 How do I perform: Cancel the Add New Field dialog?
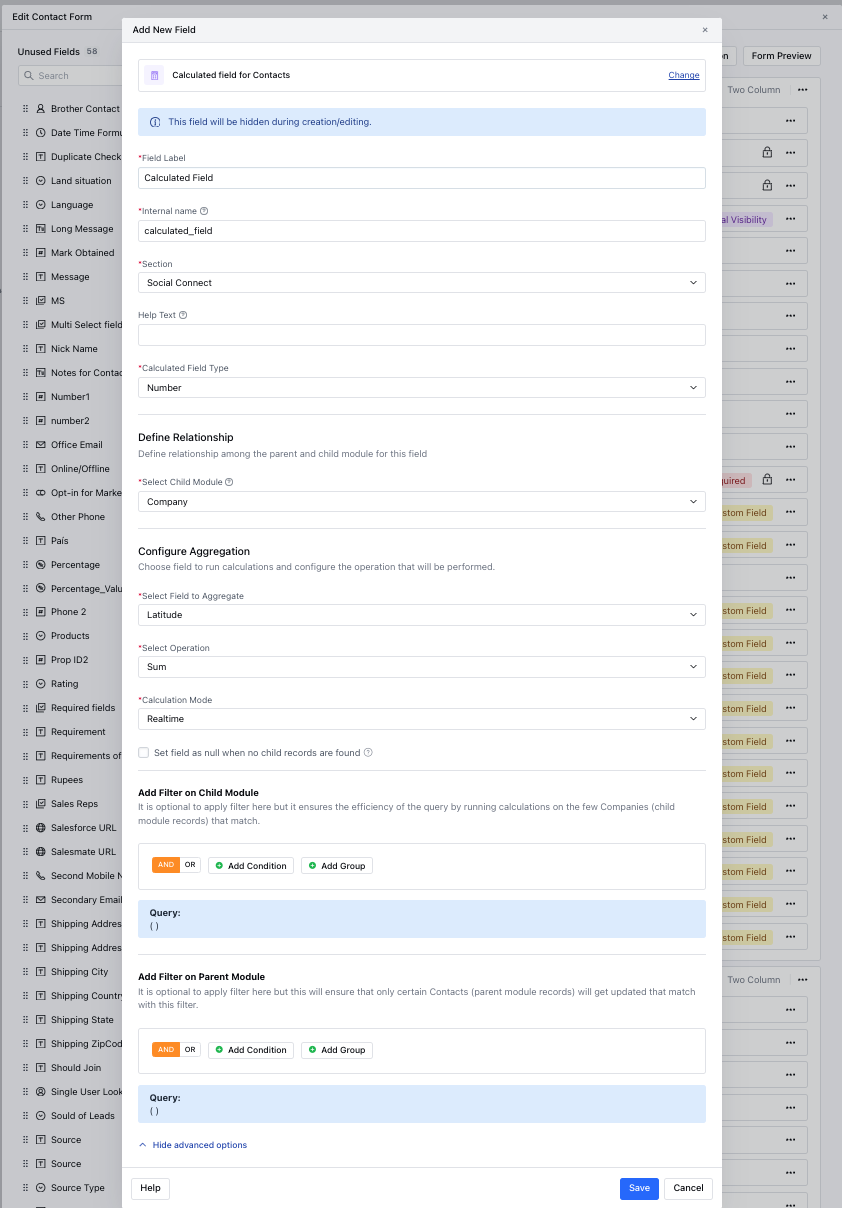[x=688, y=1188]
